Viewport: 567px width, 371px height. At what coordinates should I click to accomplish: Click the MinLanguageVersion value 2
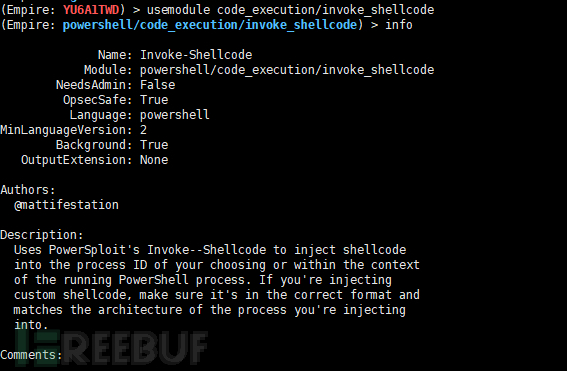tap(144, 130)
